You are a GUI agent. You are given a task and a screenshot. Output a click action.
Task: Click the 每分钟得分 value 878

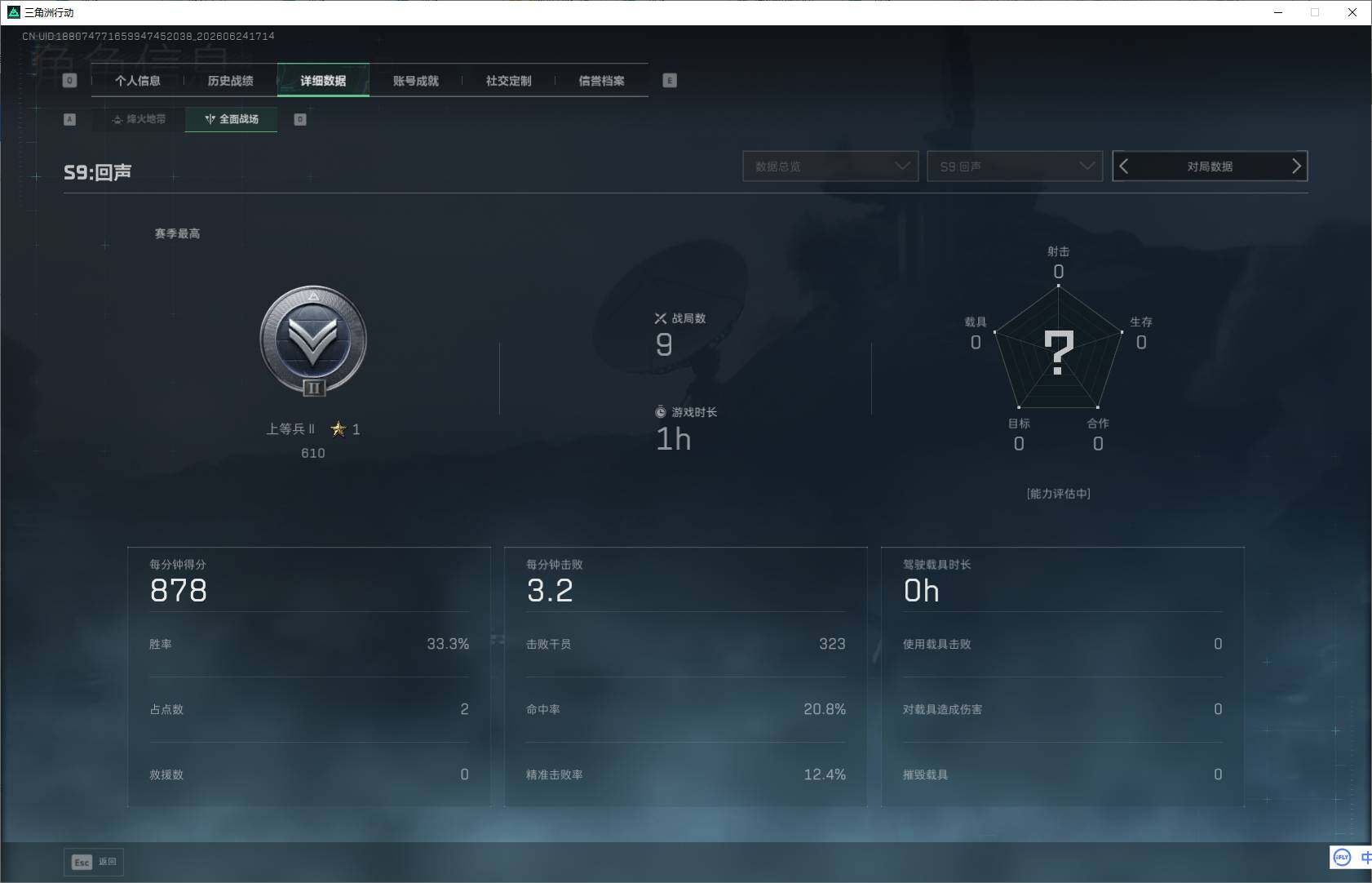(x=179, y=590)
